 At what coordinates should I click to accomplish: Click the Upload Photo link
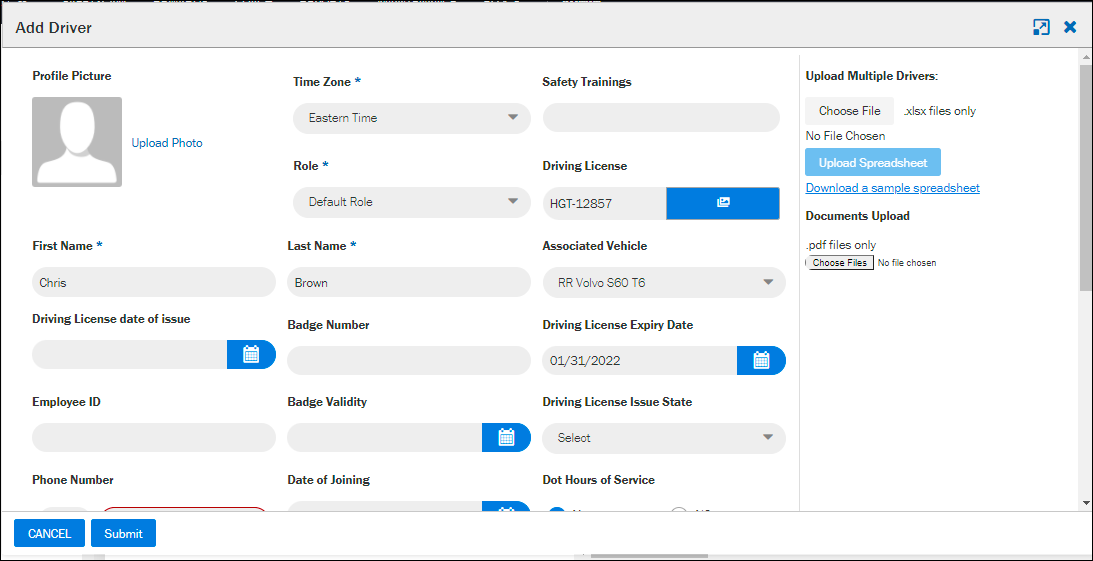tap(167, 143)
